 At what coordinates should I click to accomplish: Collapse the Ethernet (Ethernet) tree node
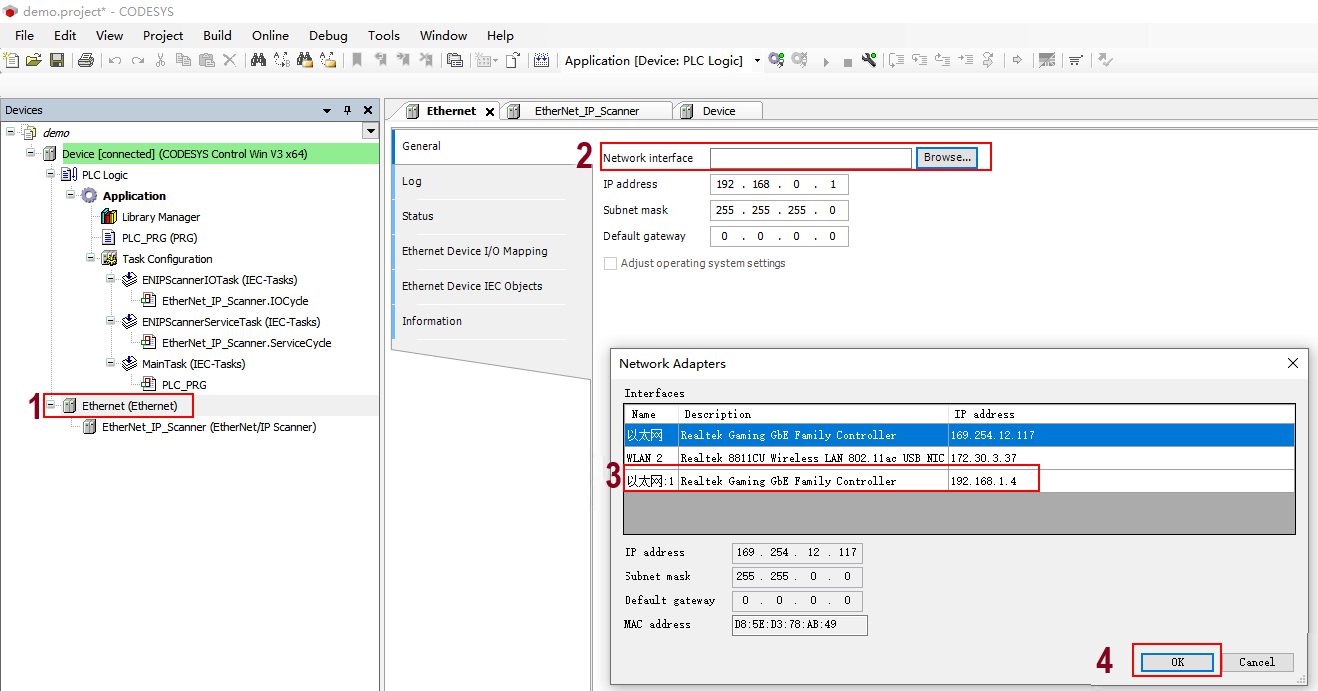tap(51, 406)
